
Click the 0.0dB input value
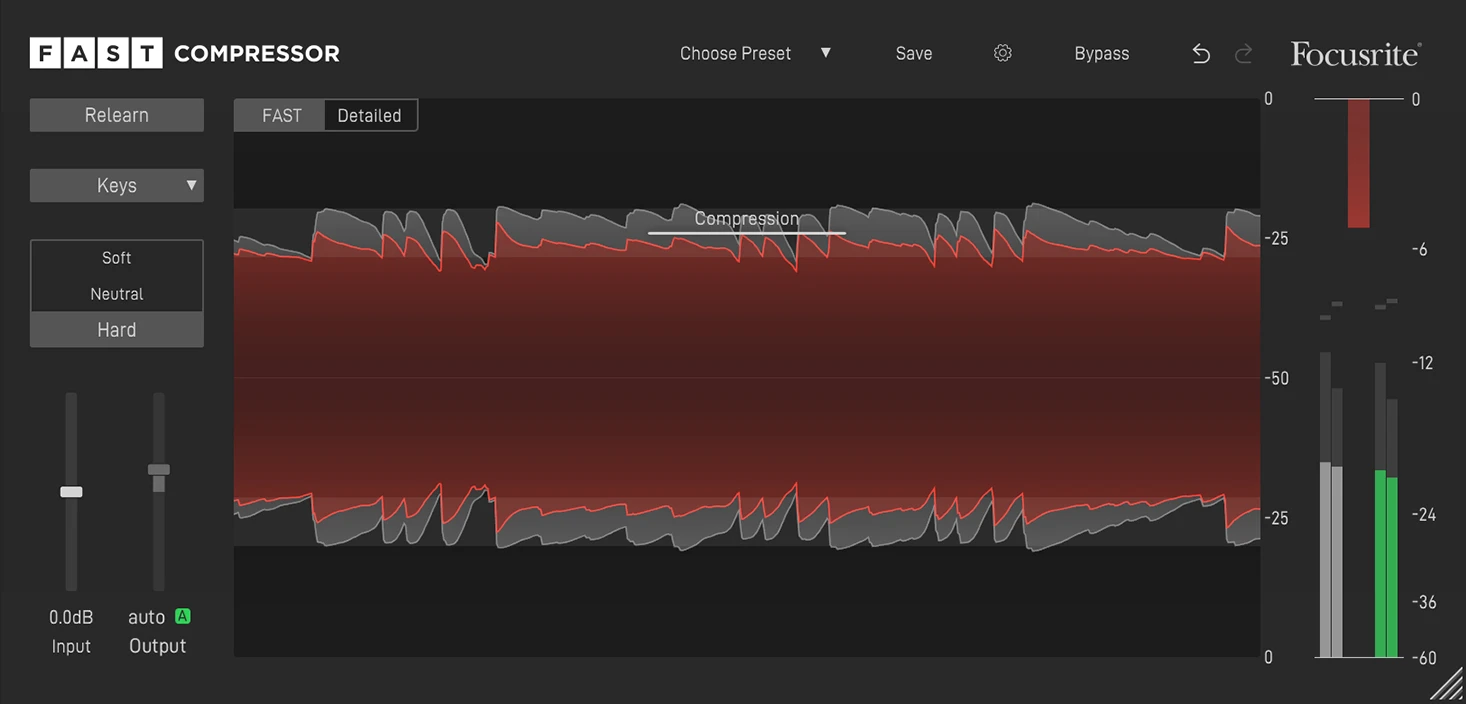[71, 617]
